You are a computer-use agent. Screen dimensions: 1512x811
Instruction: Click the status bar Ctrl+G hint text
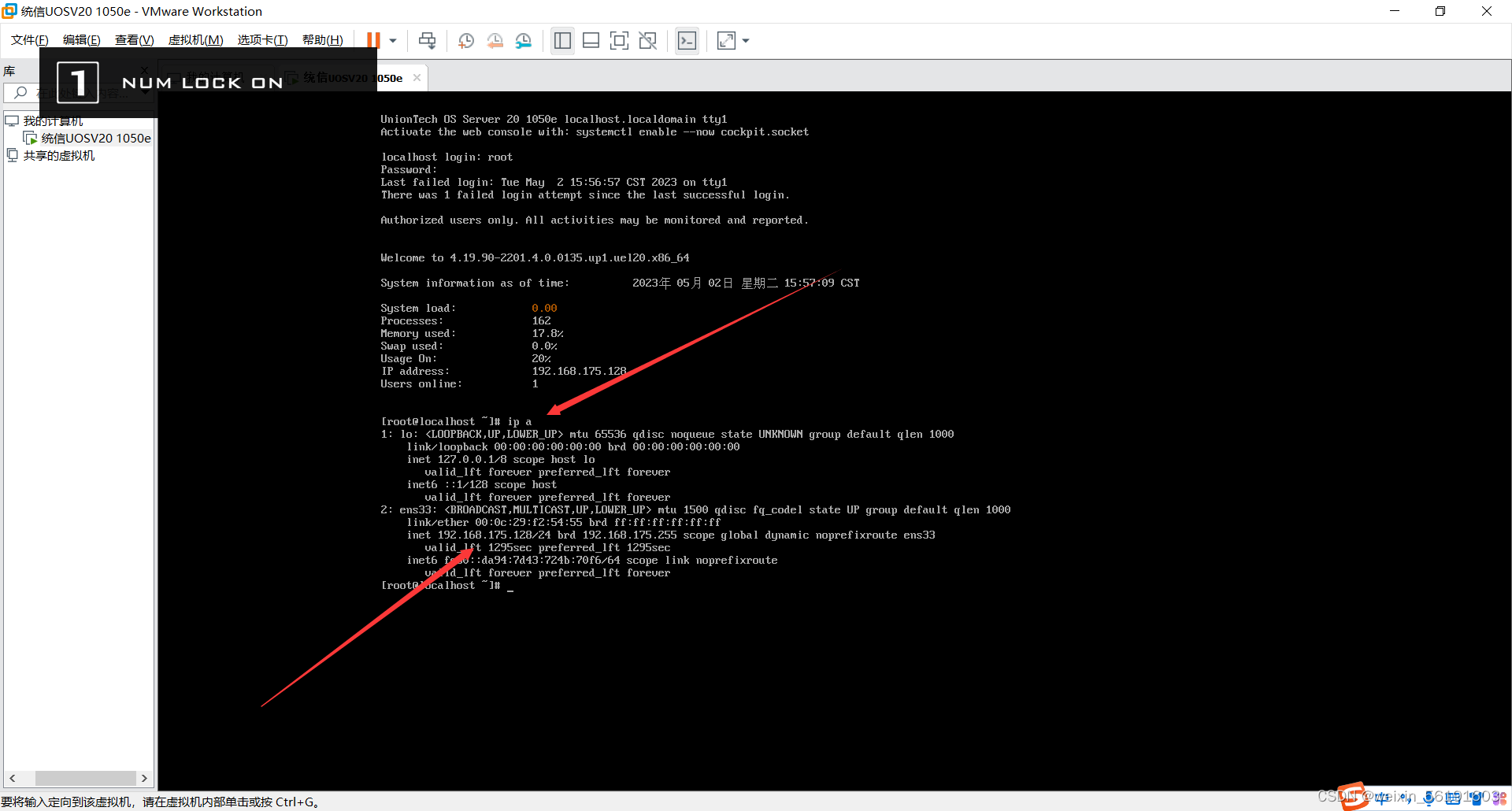161,802
